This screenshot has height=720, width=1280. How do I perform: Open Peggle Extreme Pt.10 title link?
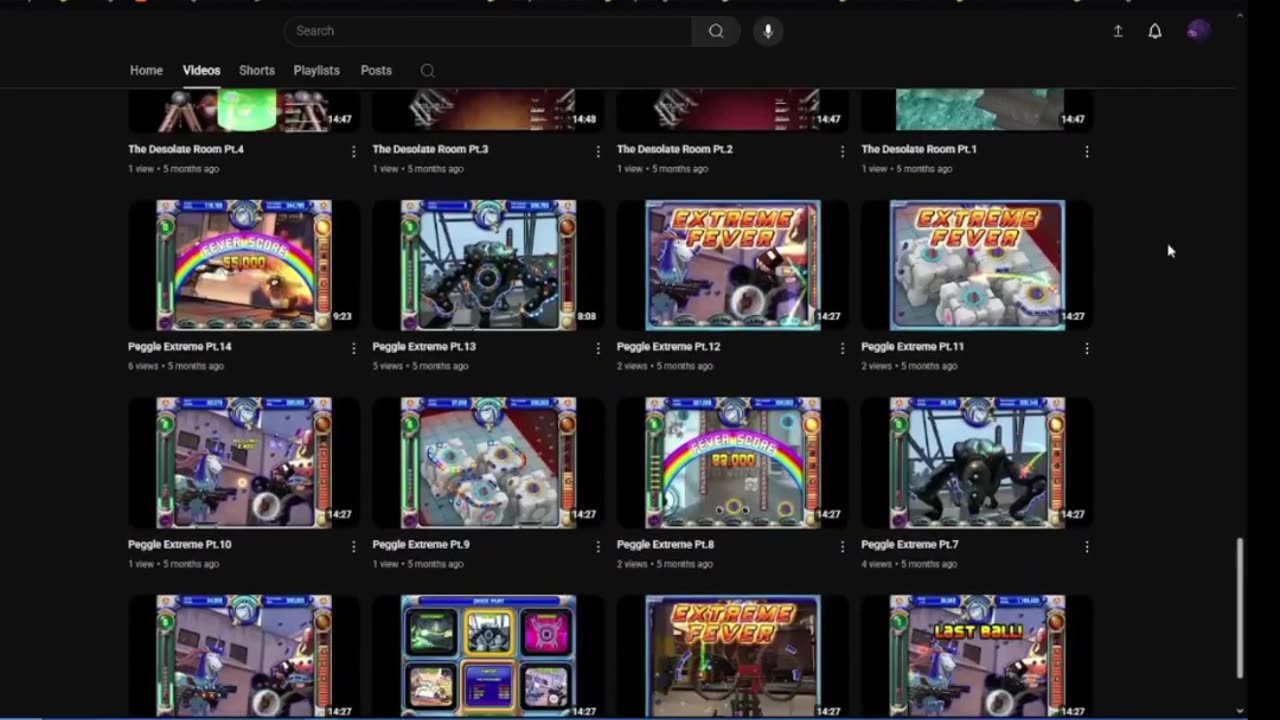pos(180,545)
